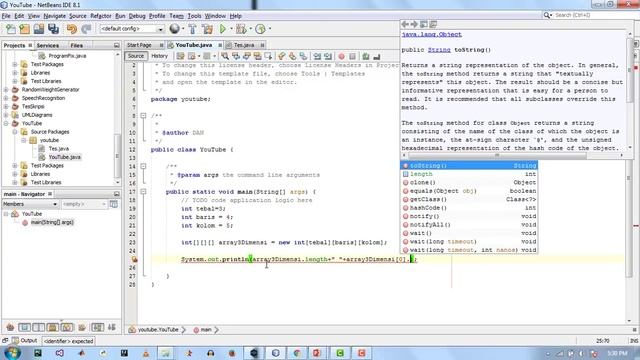Image resolution: width=640 pixels, height=360 pixels.
Task: Open the File menu
Action: pos(6,16)
